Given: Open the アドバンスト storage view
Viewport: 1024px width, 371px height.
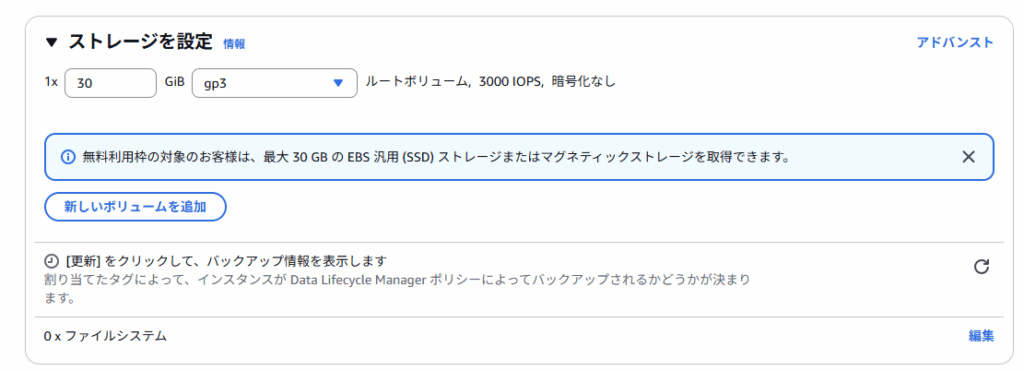Looking at the screenshot, I should pyautogui.click(x=955, y=42).
